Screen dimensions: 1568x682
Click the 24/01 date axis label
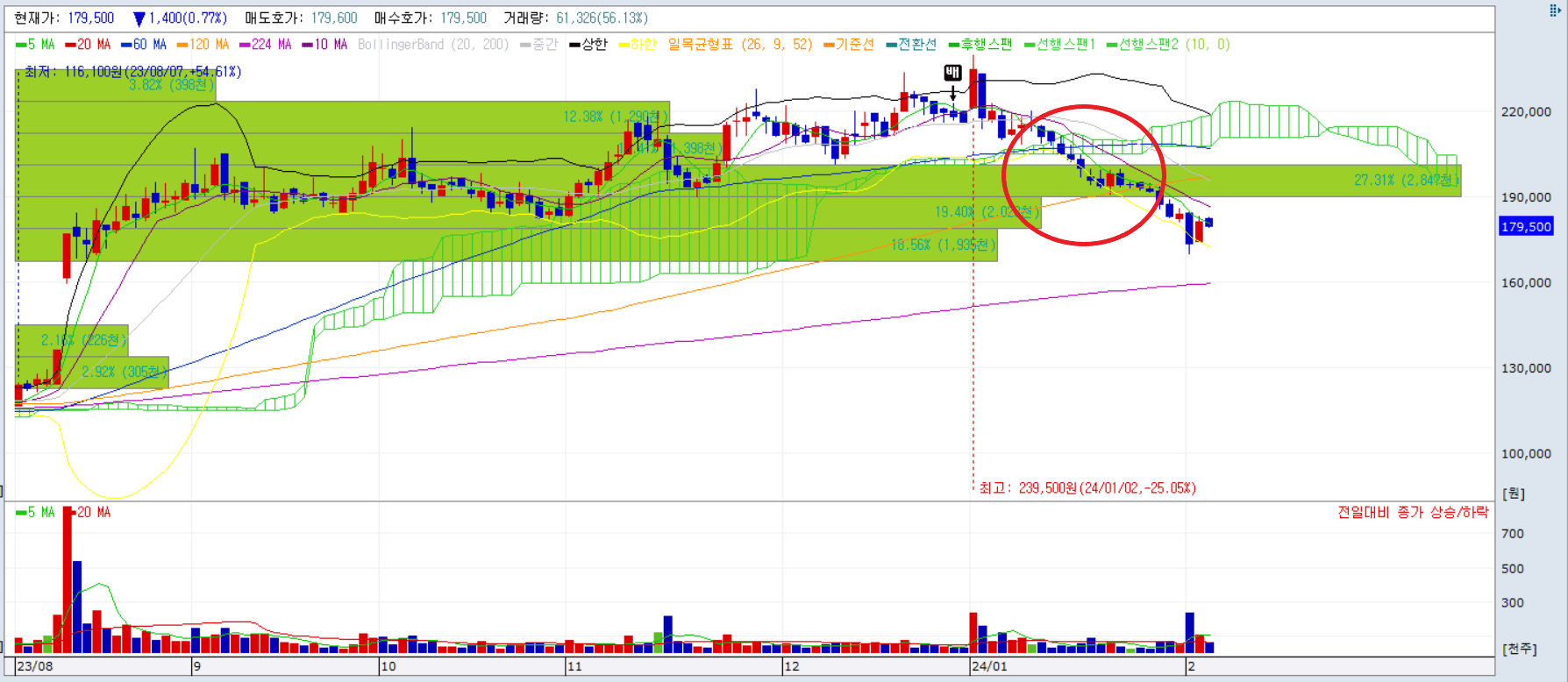click(989, 666)
